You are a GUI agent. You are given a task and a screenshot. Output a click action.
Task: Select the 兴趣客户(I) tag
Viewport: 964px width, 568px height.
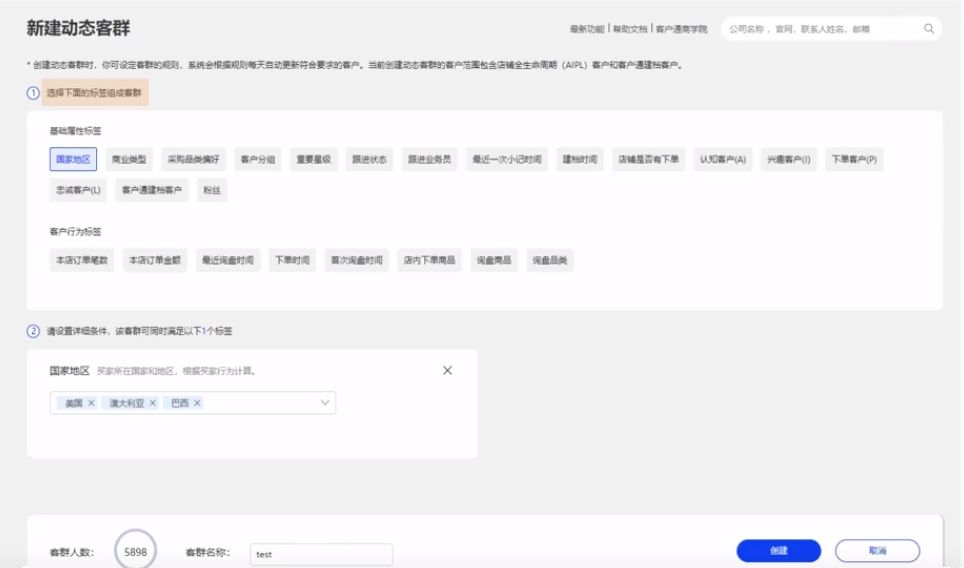(x=789, y=159)
